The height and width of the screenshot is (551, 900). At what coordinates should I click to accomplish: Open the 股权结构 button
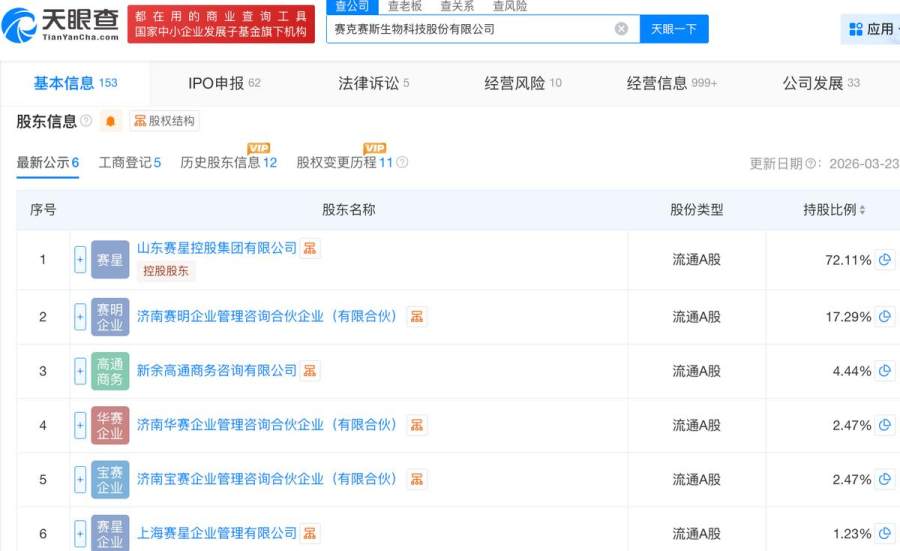pyautogui.click(x=164, y=121)
